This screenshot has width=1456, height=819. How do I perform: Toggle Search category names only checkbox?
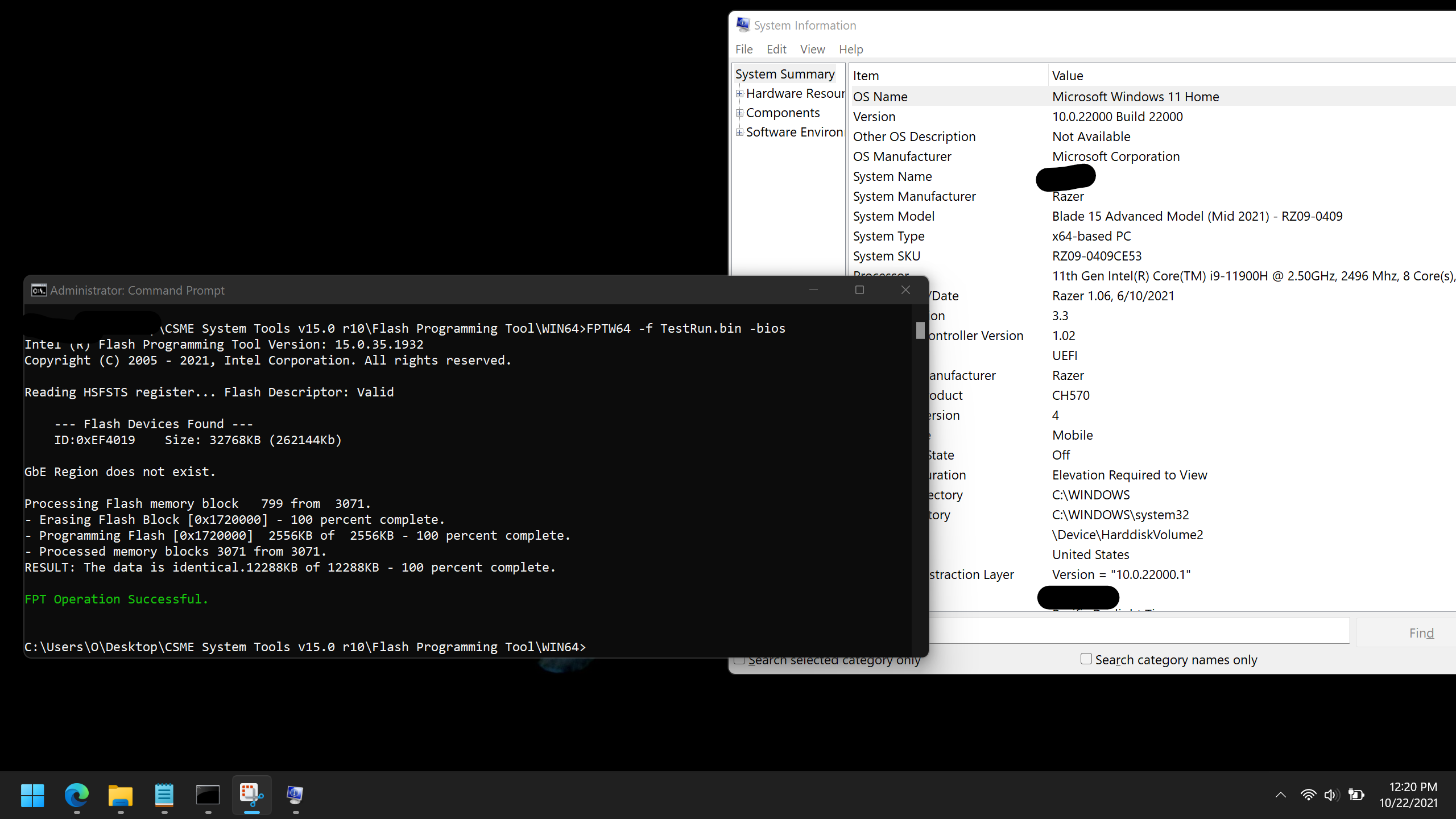tap(1086, 659)
